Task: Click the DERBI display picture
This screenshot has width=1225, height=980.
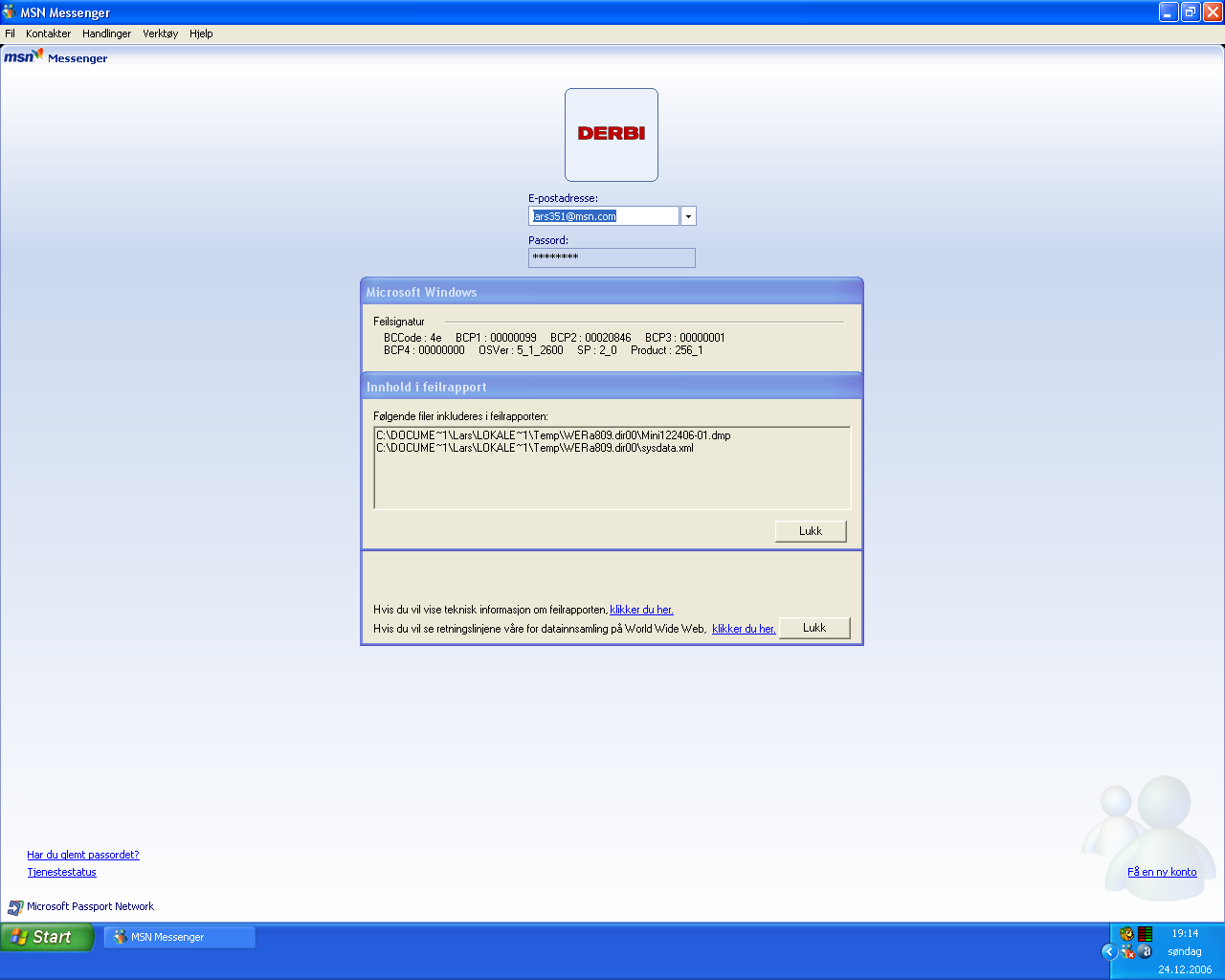Action: (x=612, y=135)
